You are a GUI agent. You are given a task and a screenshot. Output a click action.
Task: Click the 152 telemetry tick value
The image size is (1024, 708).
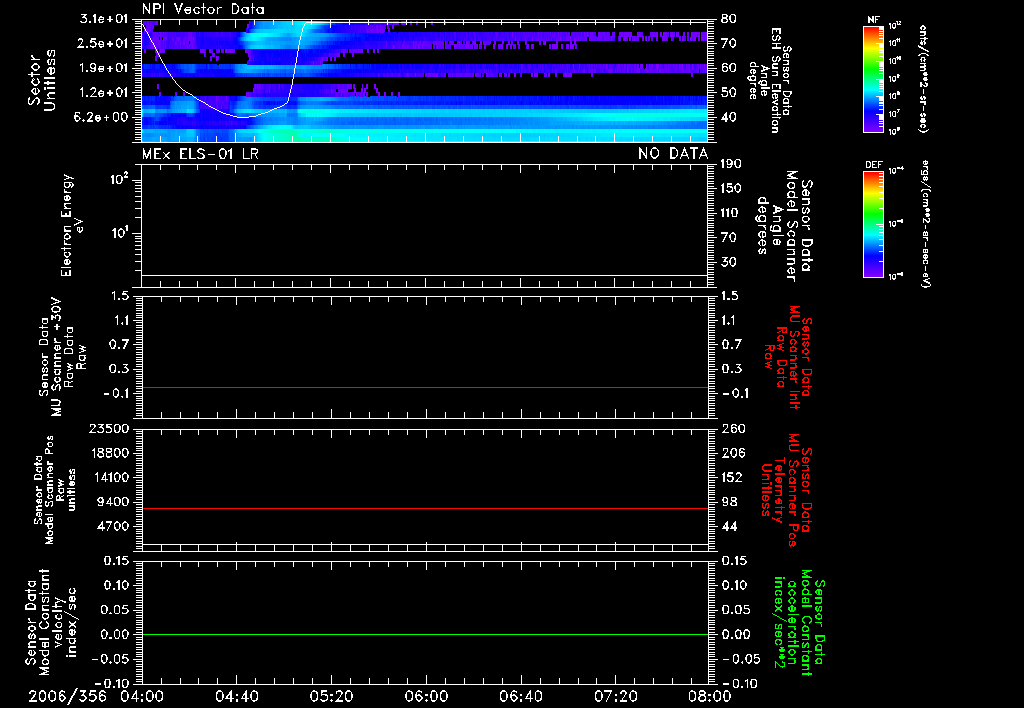732,477
